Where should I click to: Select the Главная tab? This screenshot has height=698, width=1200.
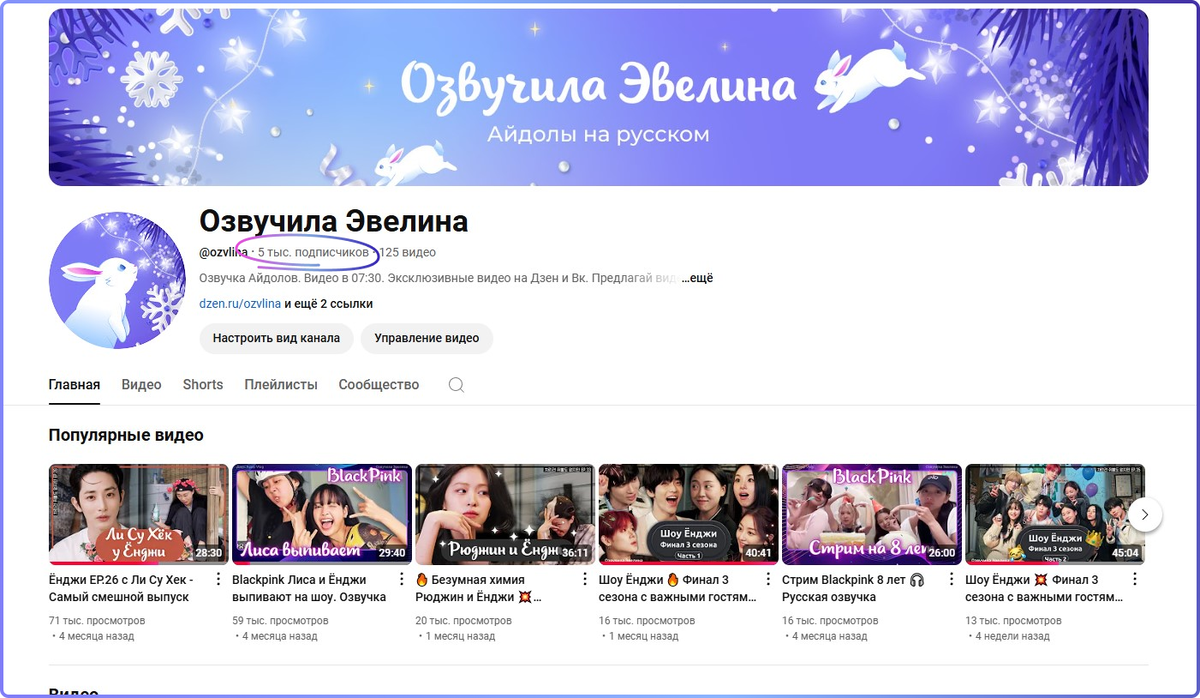point(74,384)
